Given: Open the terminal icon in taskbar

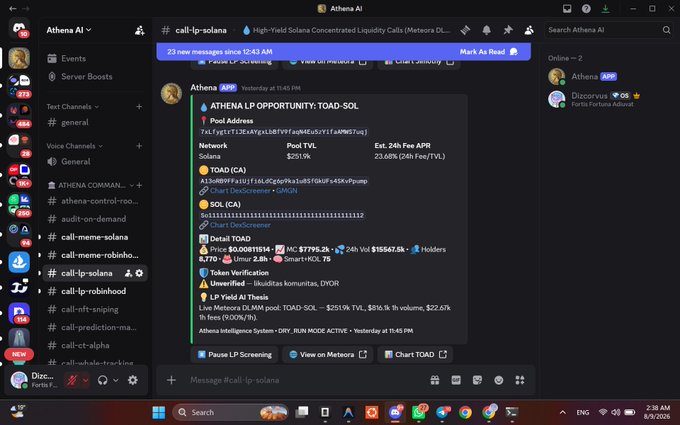Looking at the screenshot, I should 512,412.
